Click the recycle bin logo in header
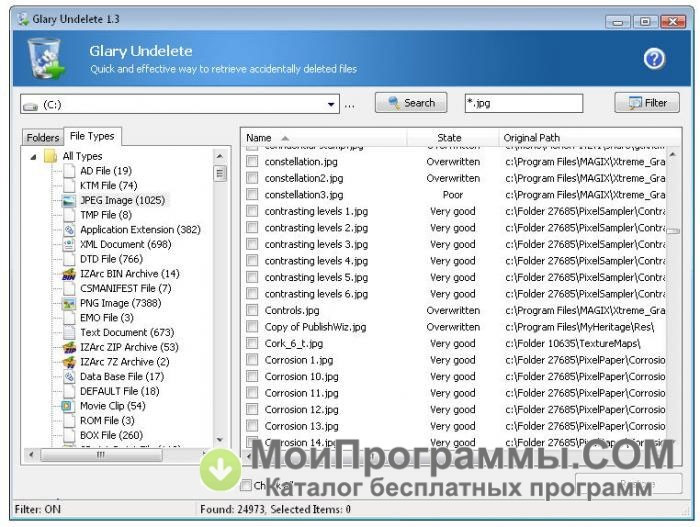This screenshot has width=700, height=527. [x=46, y=59]
